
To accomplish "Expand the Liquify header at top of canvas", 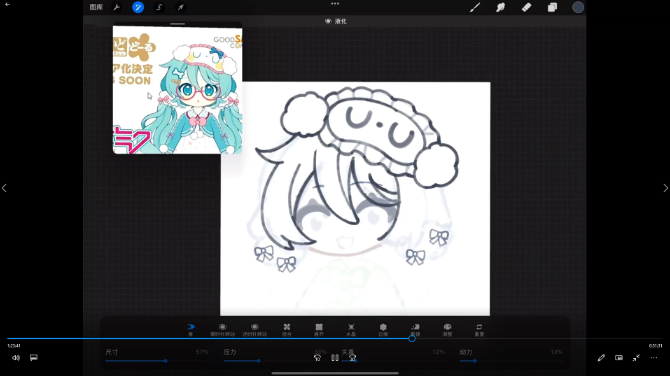I will 336,21.
